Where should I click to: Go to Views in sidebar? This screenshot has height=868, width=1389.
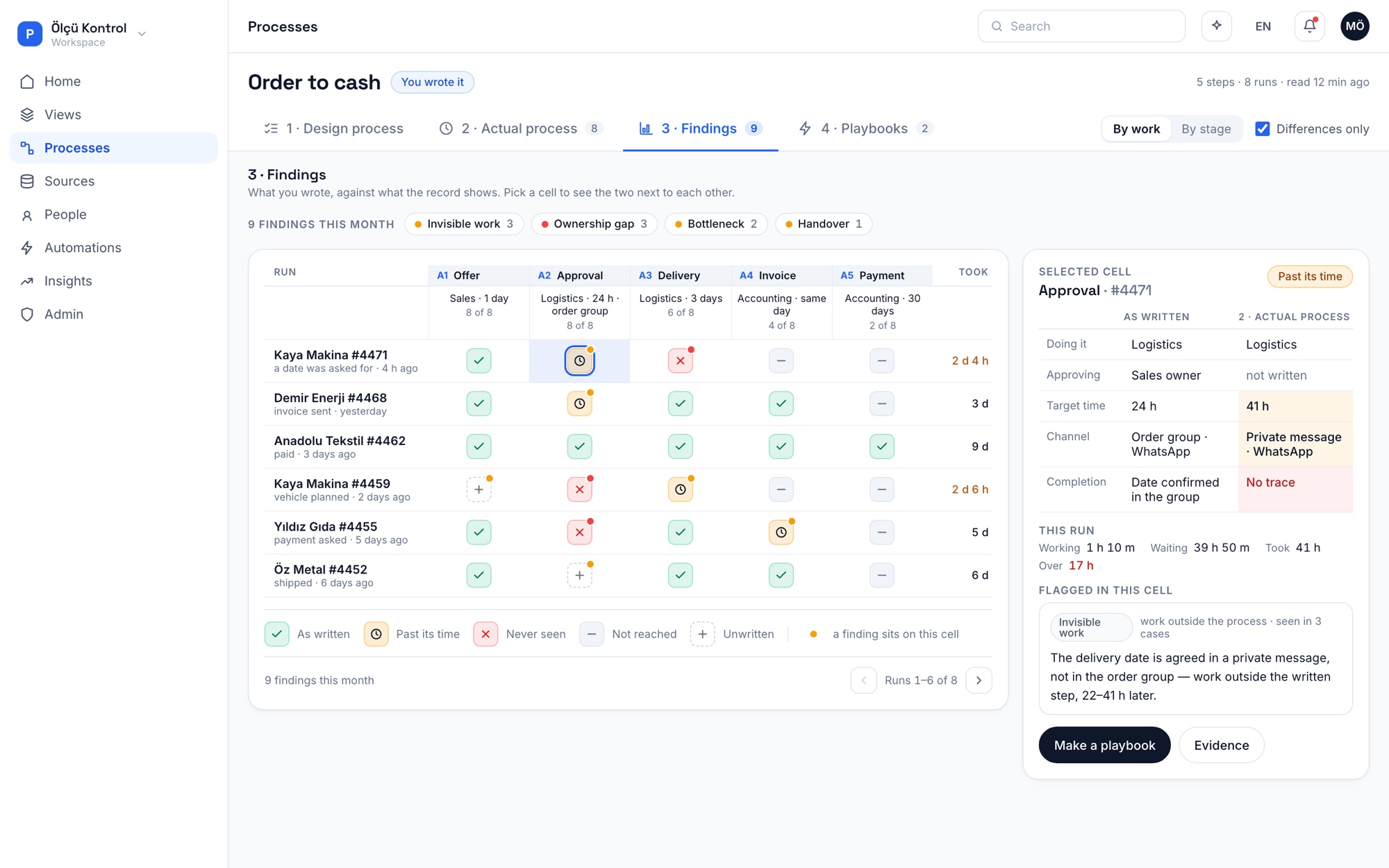tap(114, 115)
